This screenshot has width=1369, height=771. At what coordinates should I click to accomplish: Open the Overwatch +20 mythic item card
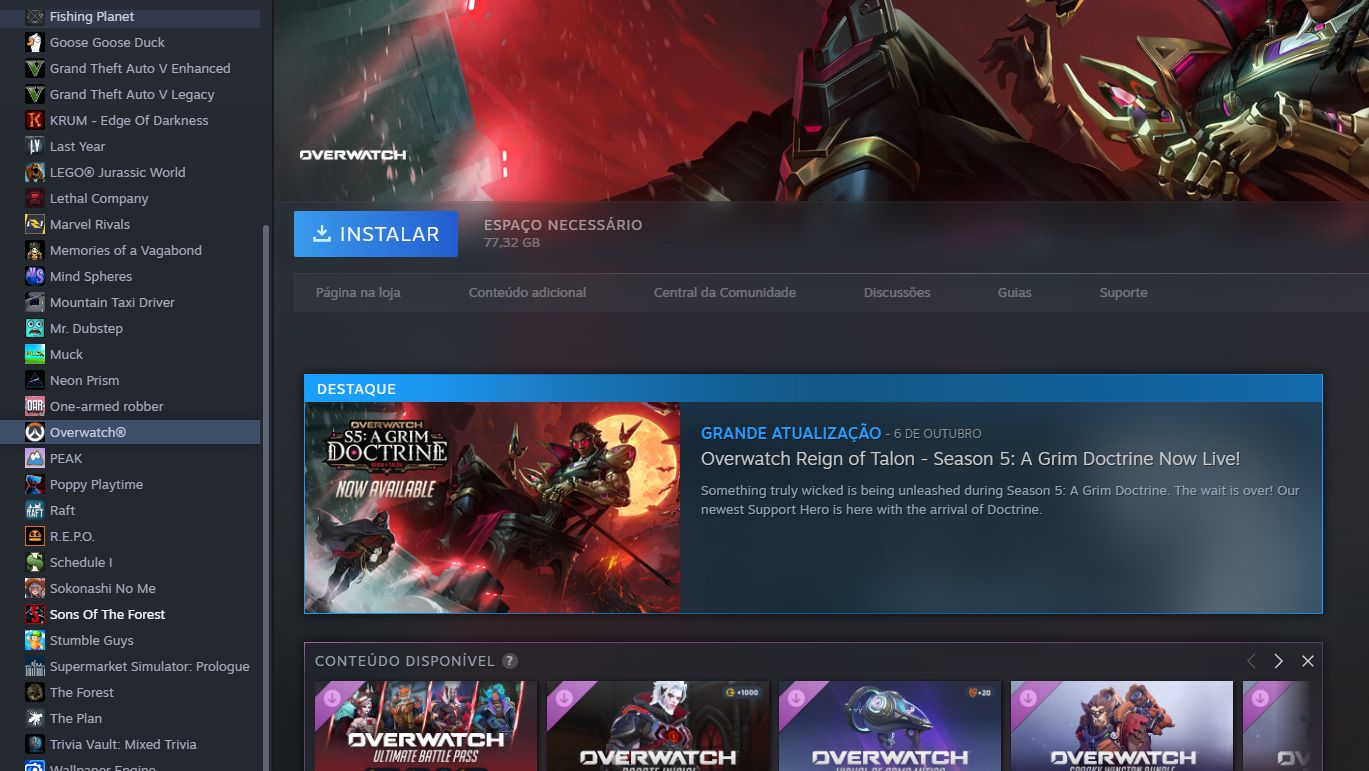pos(890,726)
